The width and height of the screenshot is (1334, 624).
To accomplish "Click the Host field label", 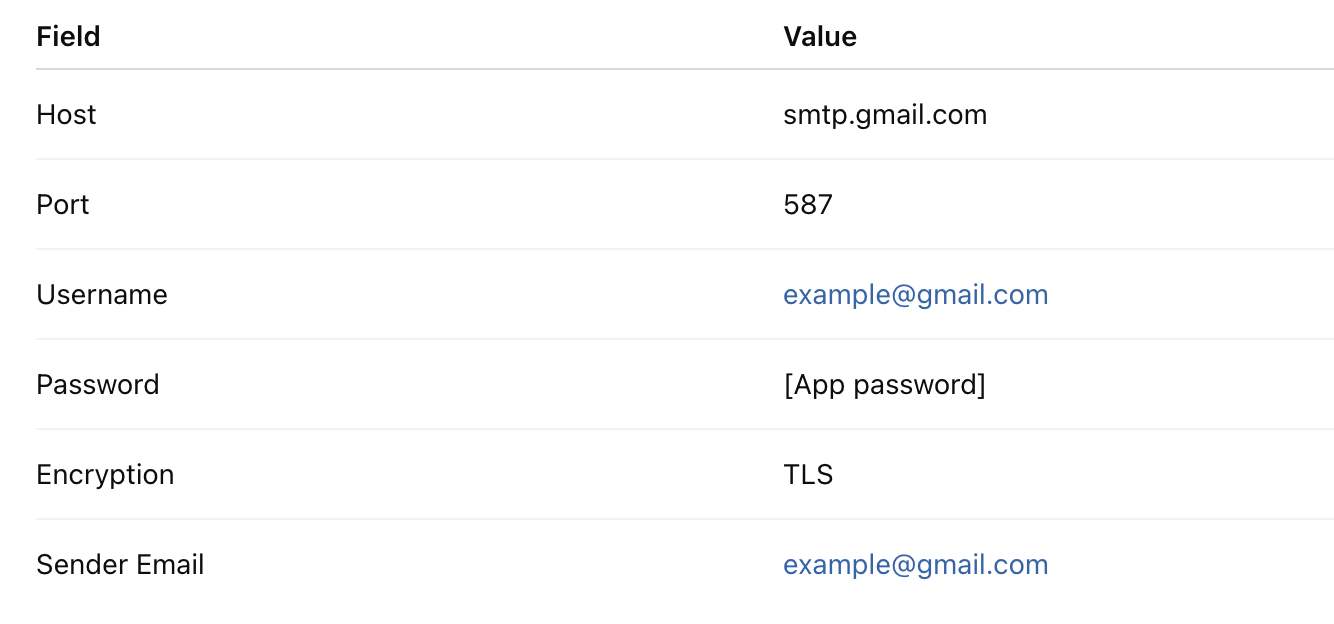I will click(x=66, y=115).
